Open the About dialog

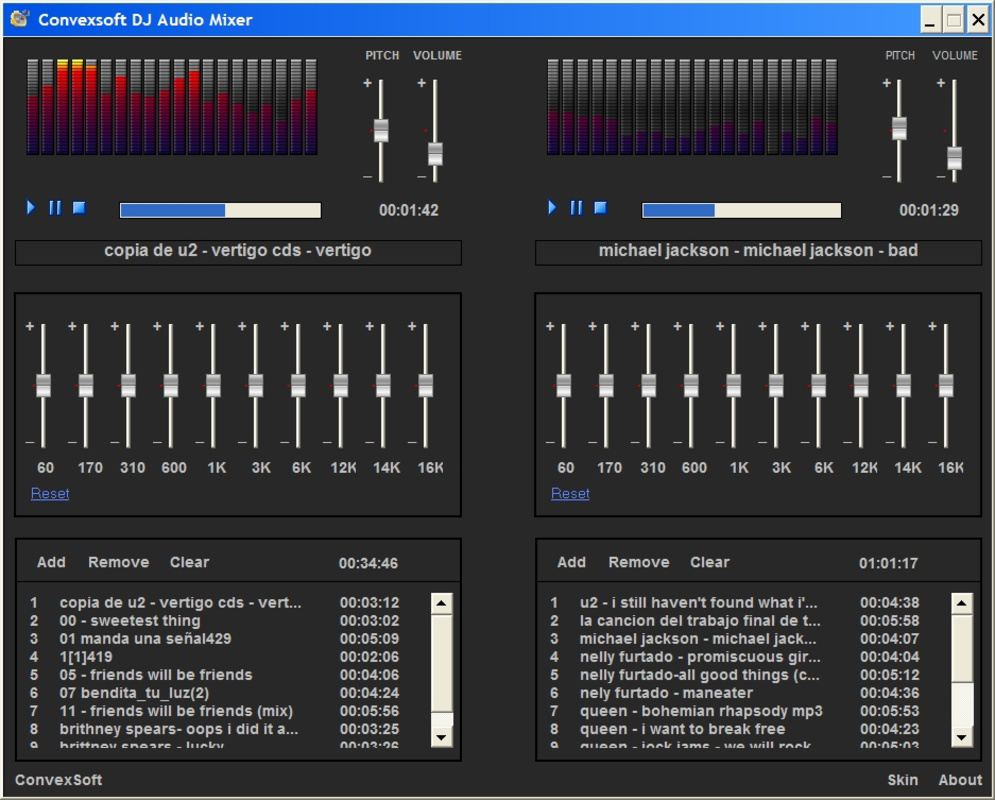pos(960,780)
